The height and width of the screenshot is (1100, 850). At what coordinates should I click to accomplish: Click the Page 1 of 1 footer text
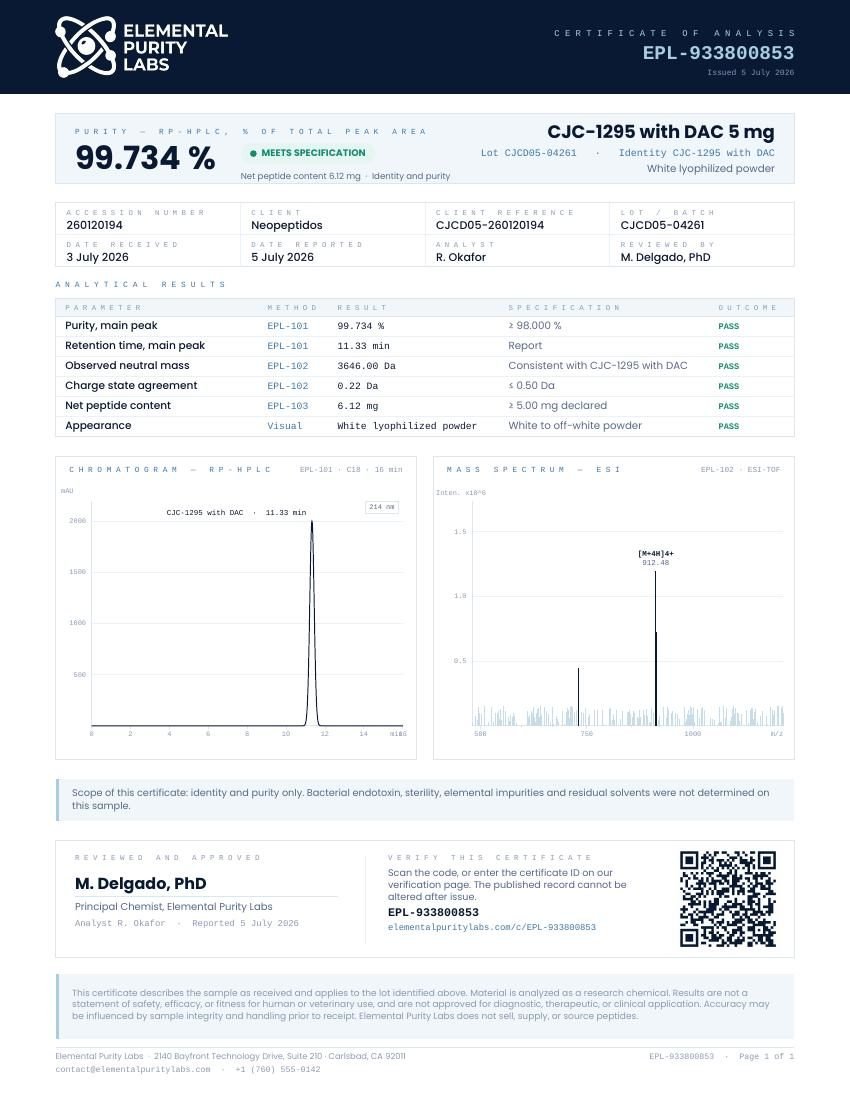pyautogui.click(x=767, y=1057)
